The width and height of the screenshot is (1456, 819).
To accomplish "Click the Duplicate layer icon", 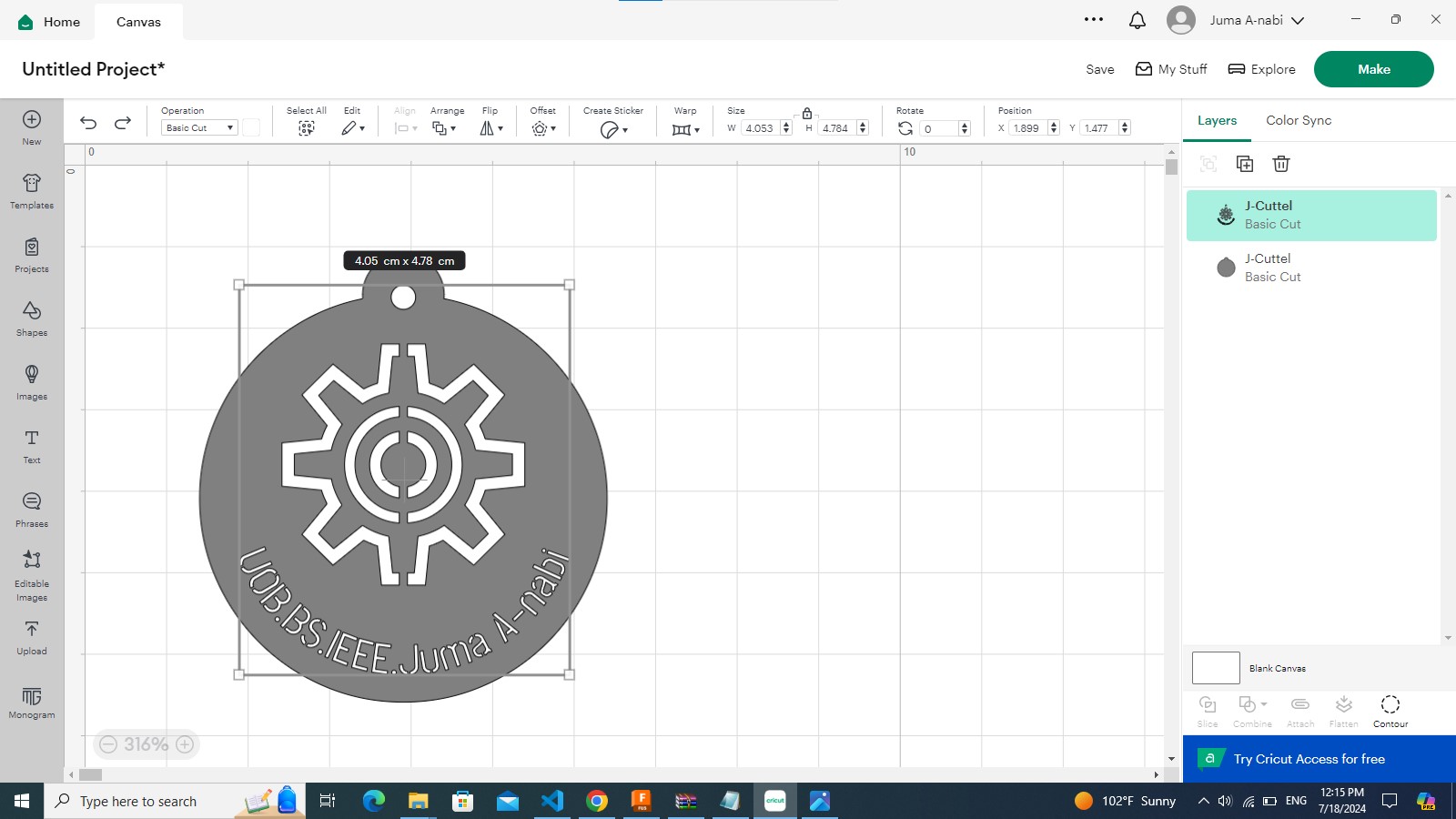I will (1245, 164).
